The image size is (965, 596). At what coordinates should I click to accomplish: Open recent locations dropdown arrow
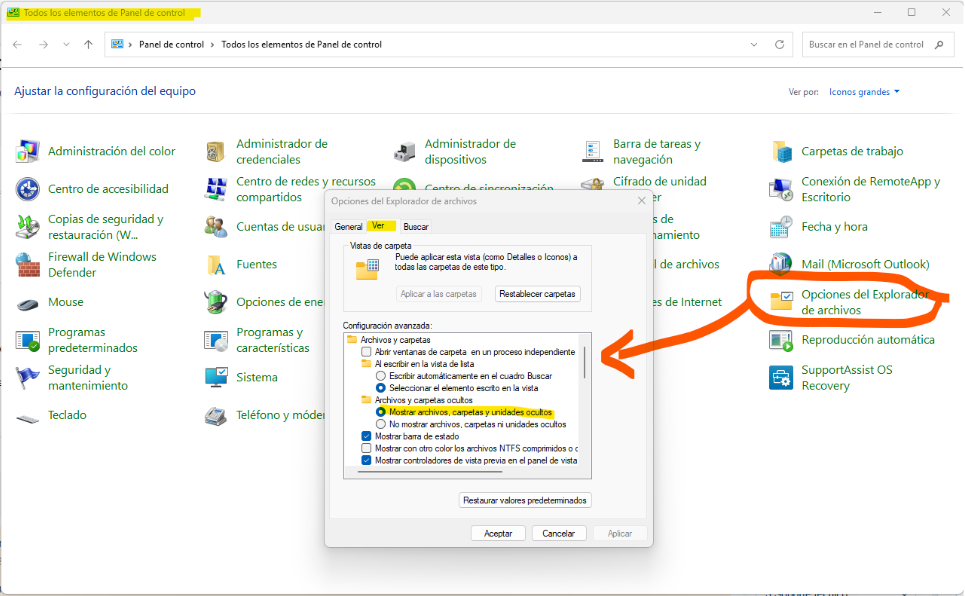pos(66,44)
